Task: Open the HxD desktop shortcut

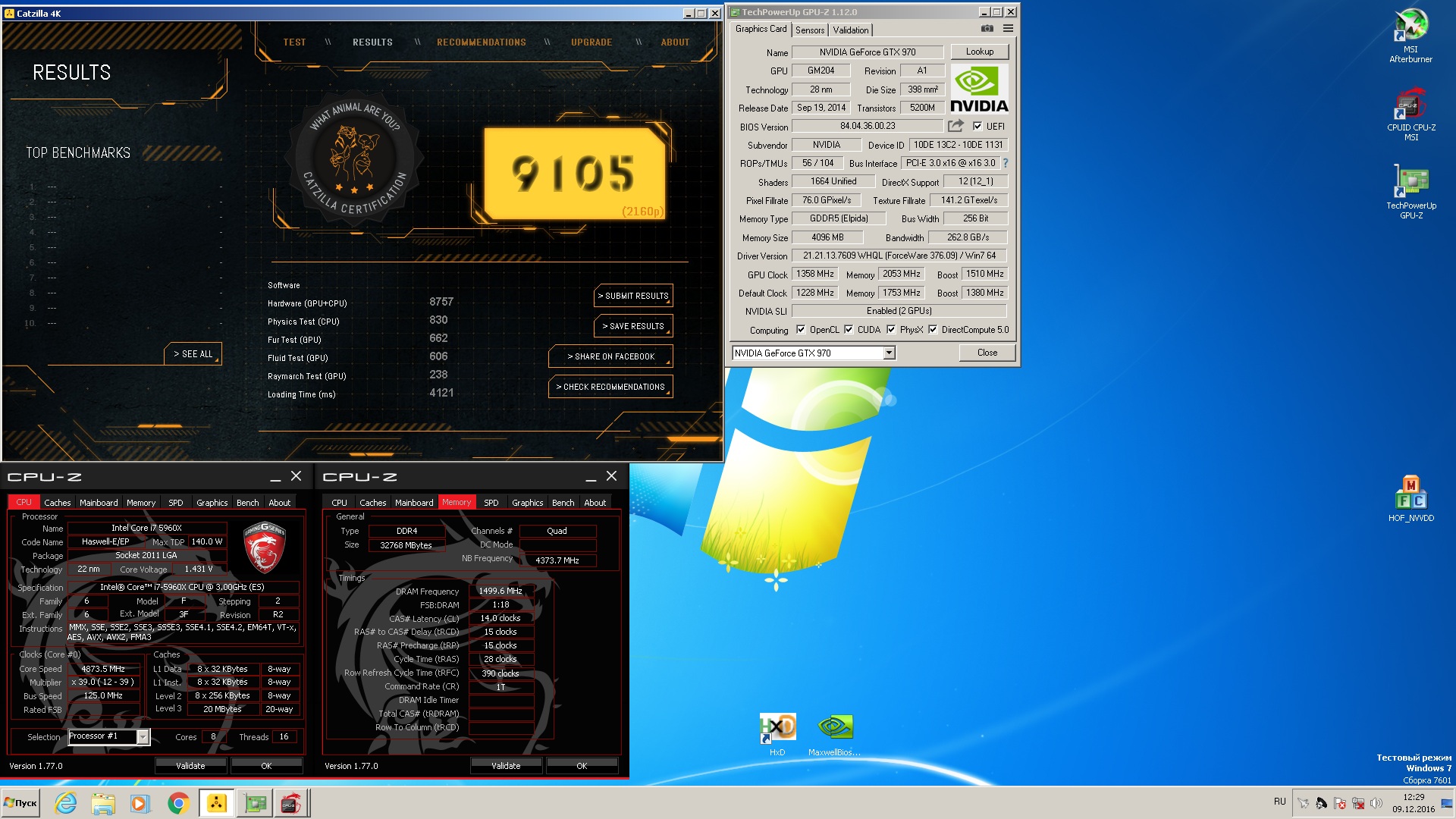Action: (777, 734)
